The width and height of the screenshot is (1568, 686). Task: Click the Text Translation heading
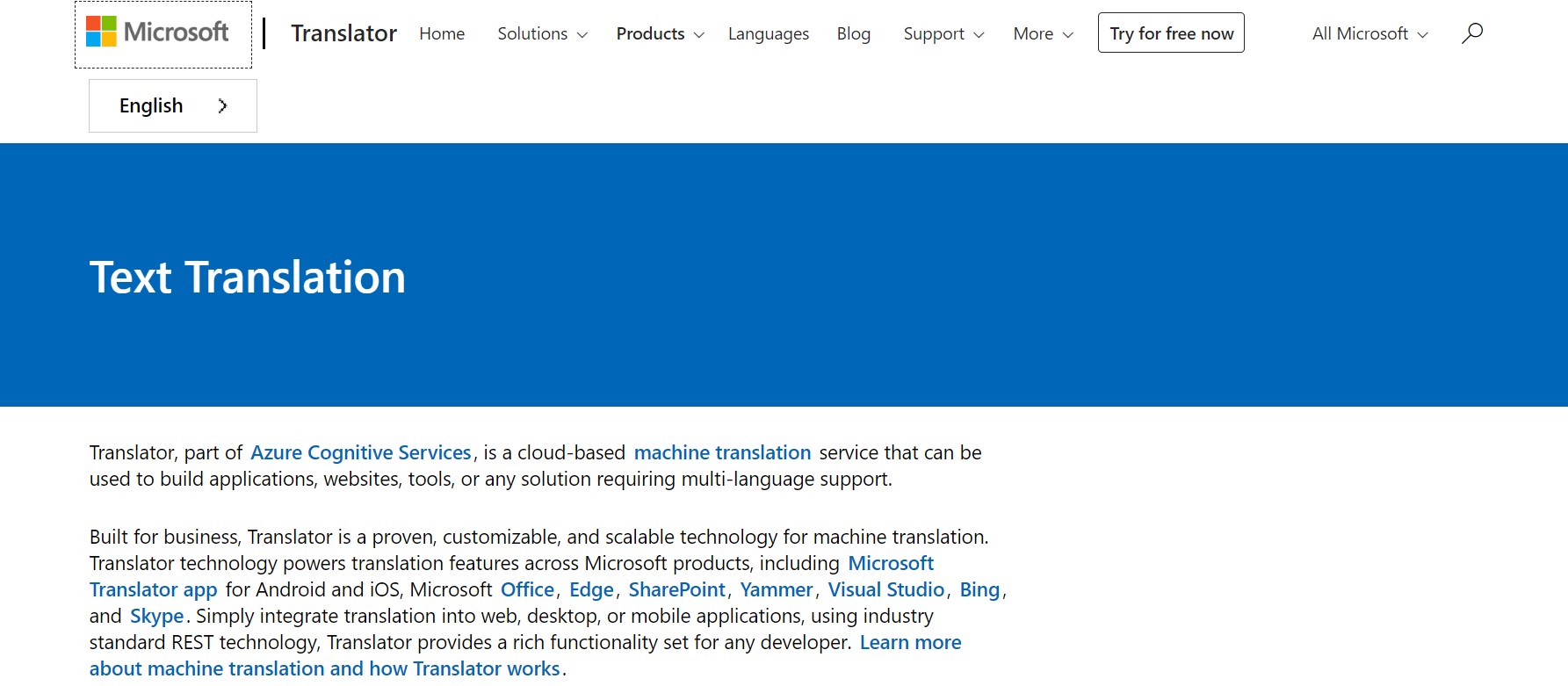pyautogui.click(x=248, y=278)
